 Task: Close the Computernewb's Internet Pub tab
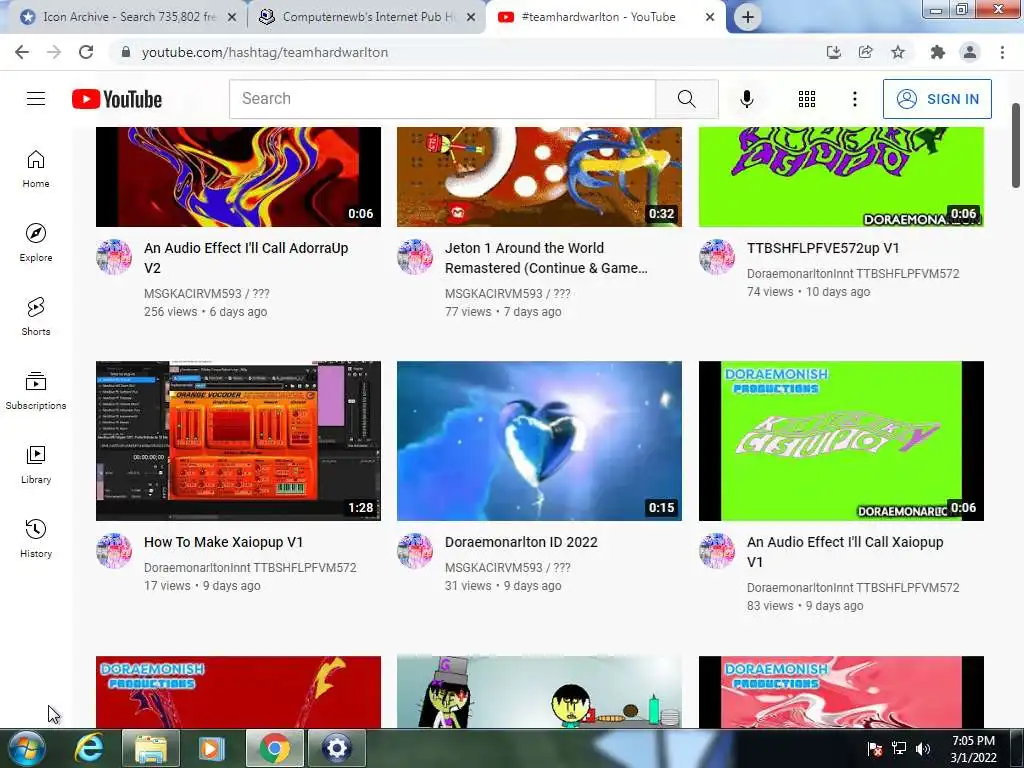(x=471, y=18)
